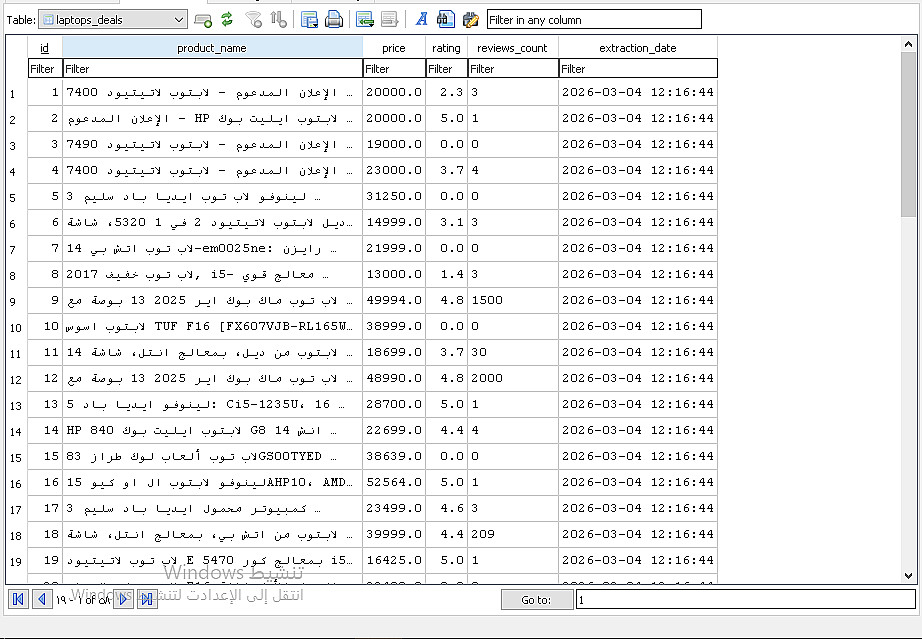Sort by the extraction_date column header
This screenshot has width=922, height=639.
638,48
